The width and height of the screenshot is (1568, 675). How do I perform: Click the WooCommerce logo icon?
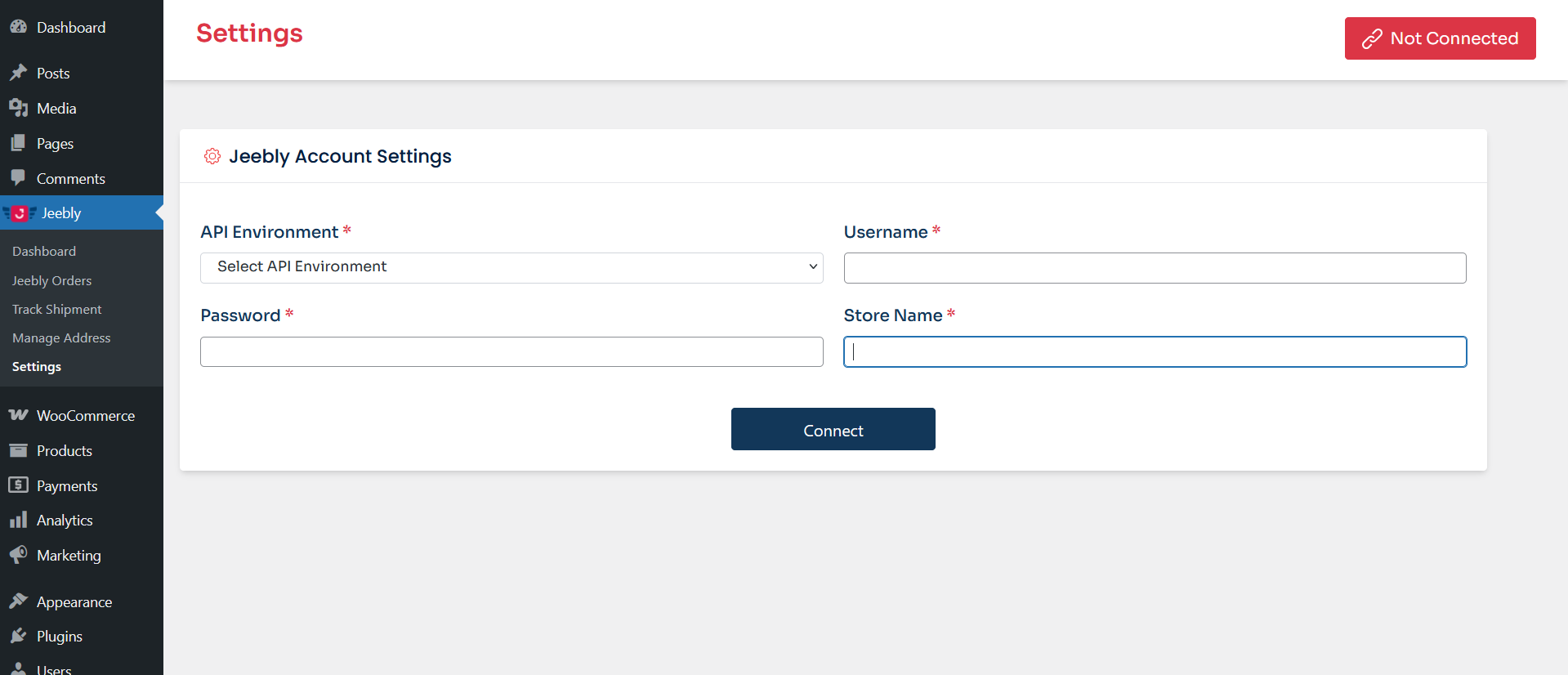pos(18,415)
